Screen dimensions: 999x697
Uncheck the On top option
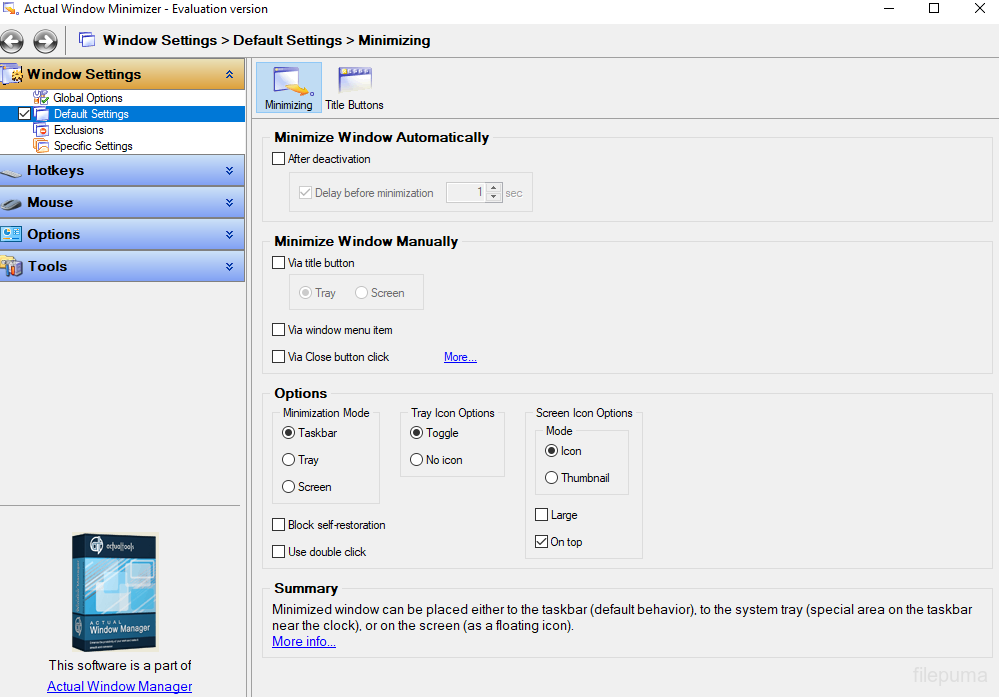[x=542, y=542]
